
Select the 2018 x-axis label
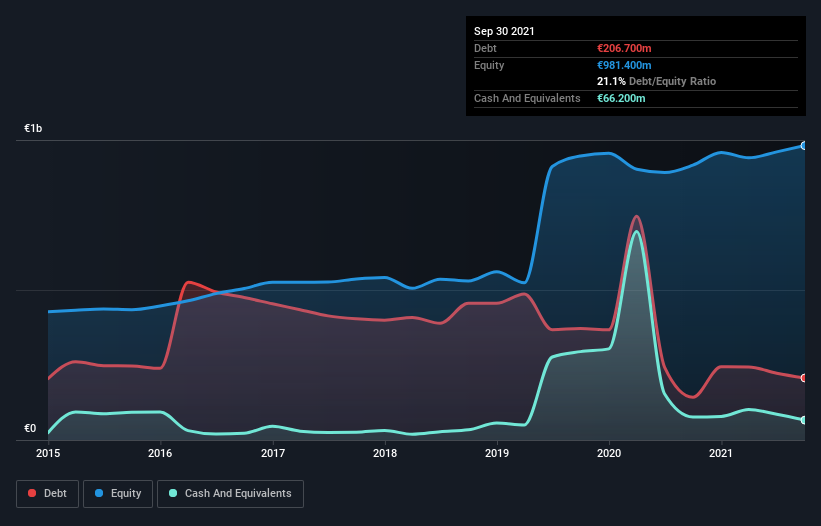tap(385, 453)
